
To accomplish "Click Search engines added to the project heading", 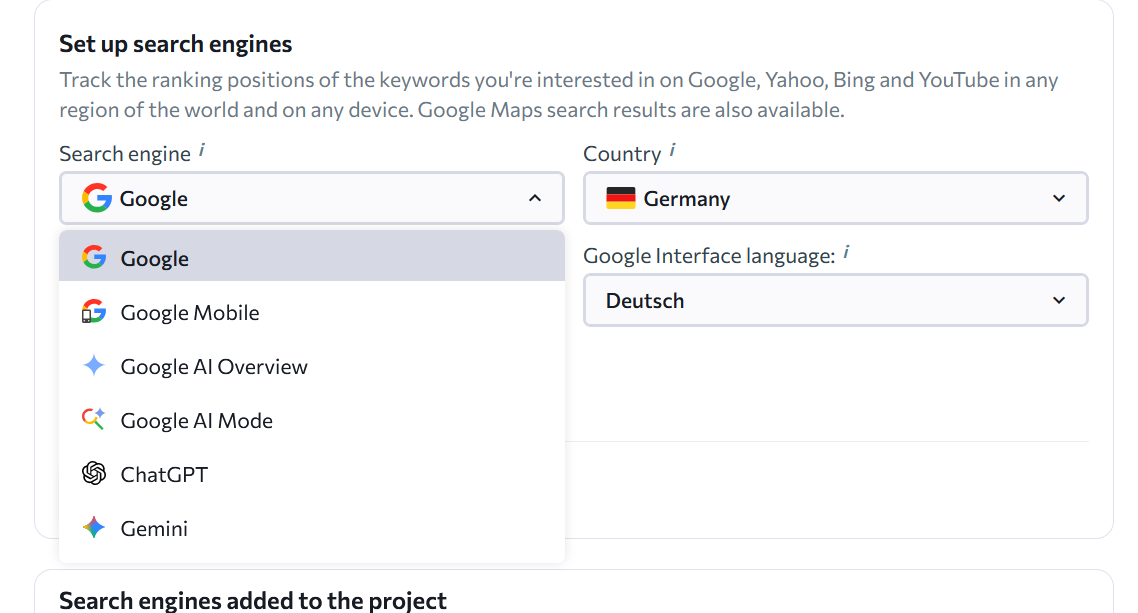I will coord(253,600).
